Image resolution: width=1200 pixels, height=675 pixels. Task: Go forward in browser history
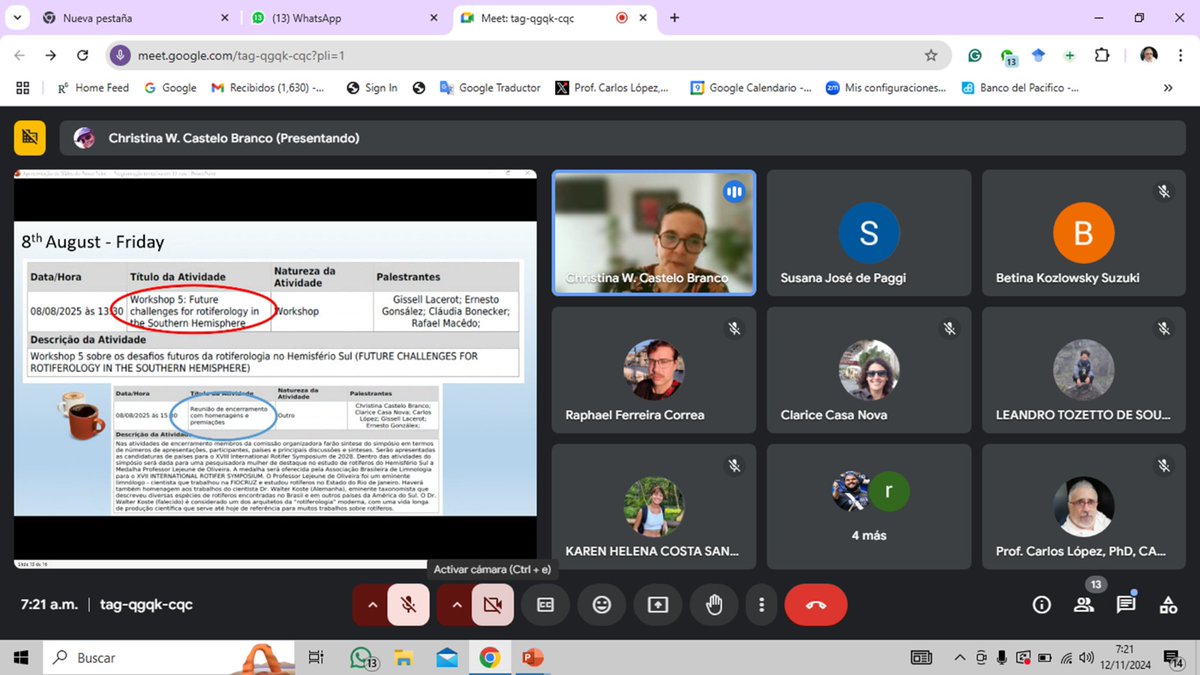(x=51, y=56)
